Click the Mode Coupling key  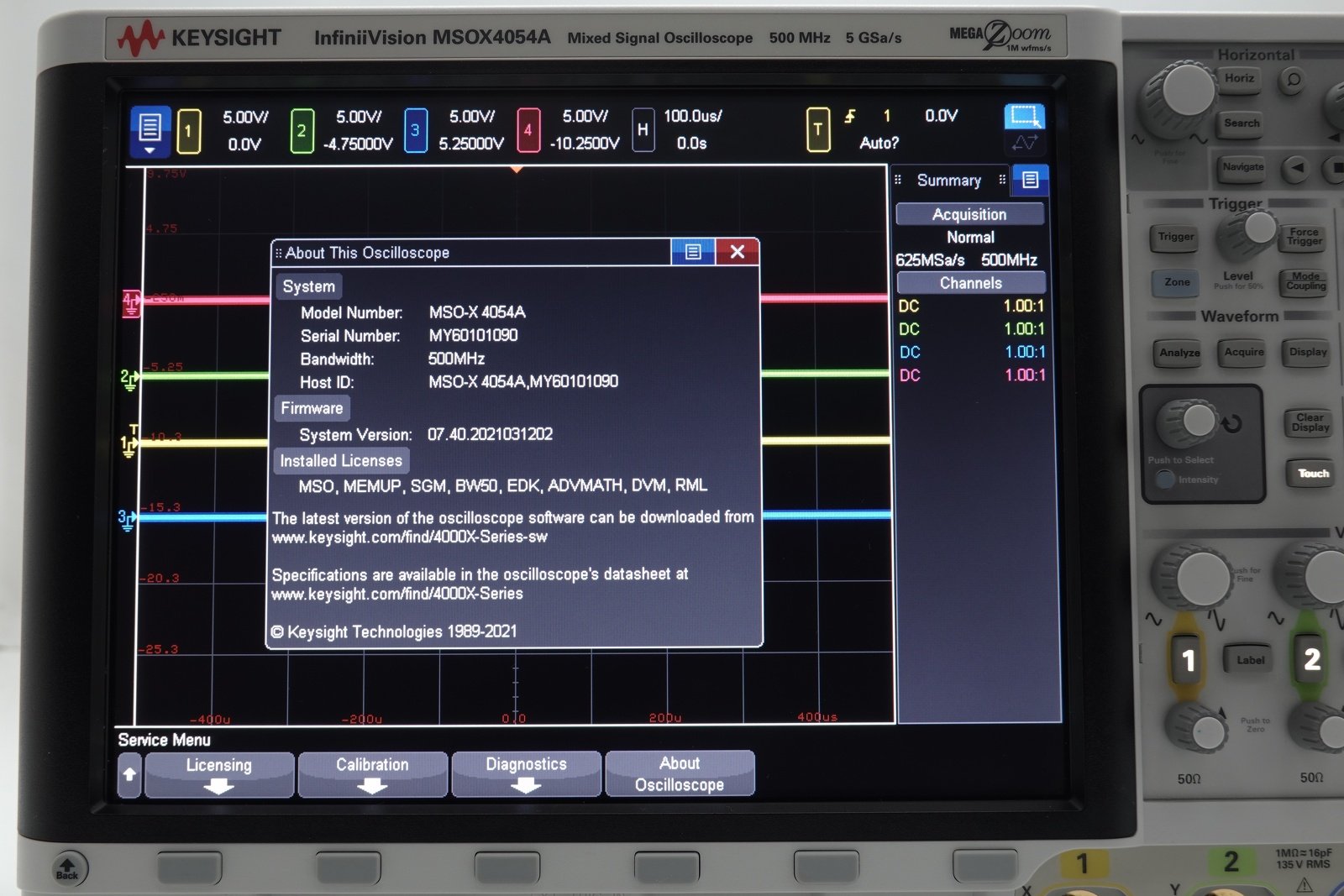tap(1305, 281)
